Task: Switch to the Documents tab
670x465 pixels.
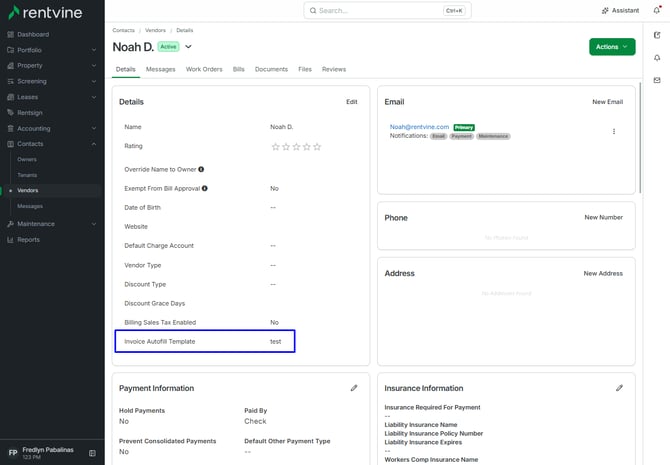Action: click(x=271, y=69)
